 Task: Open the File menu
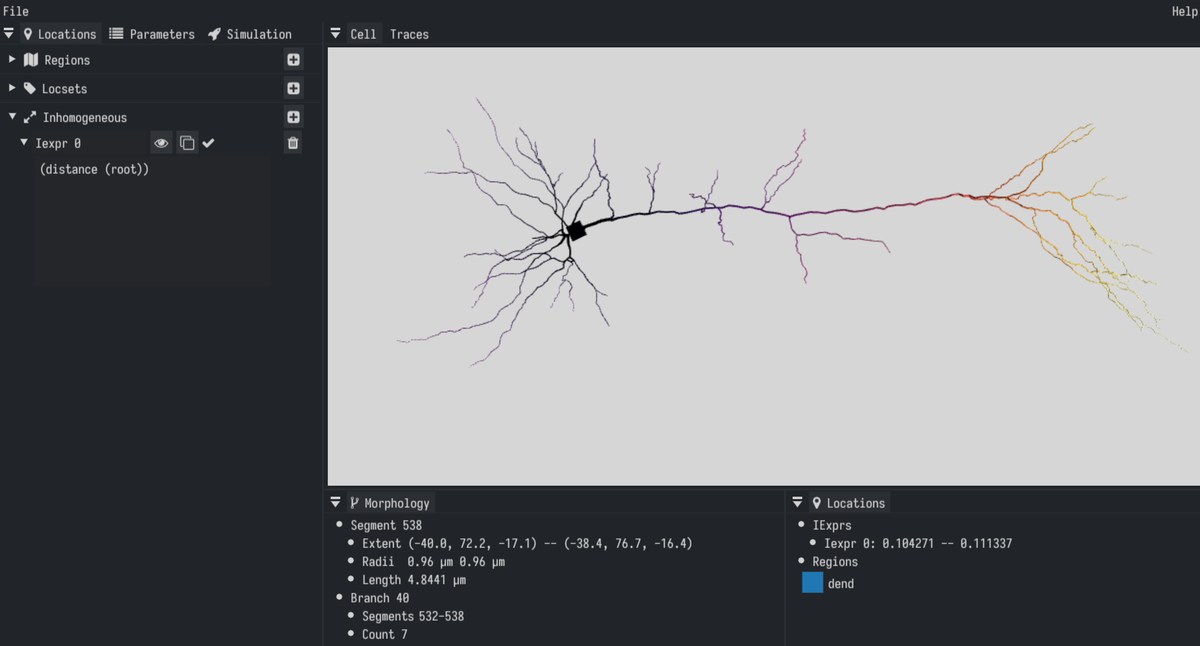(x=16, y=11)
